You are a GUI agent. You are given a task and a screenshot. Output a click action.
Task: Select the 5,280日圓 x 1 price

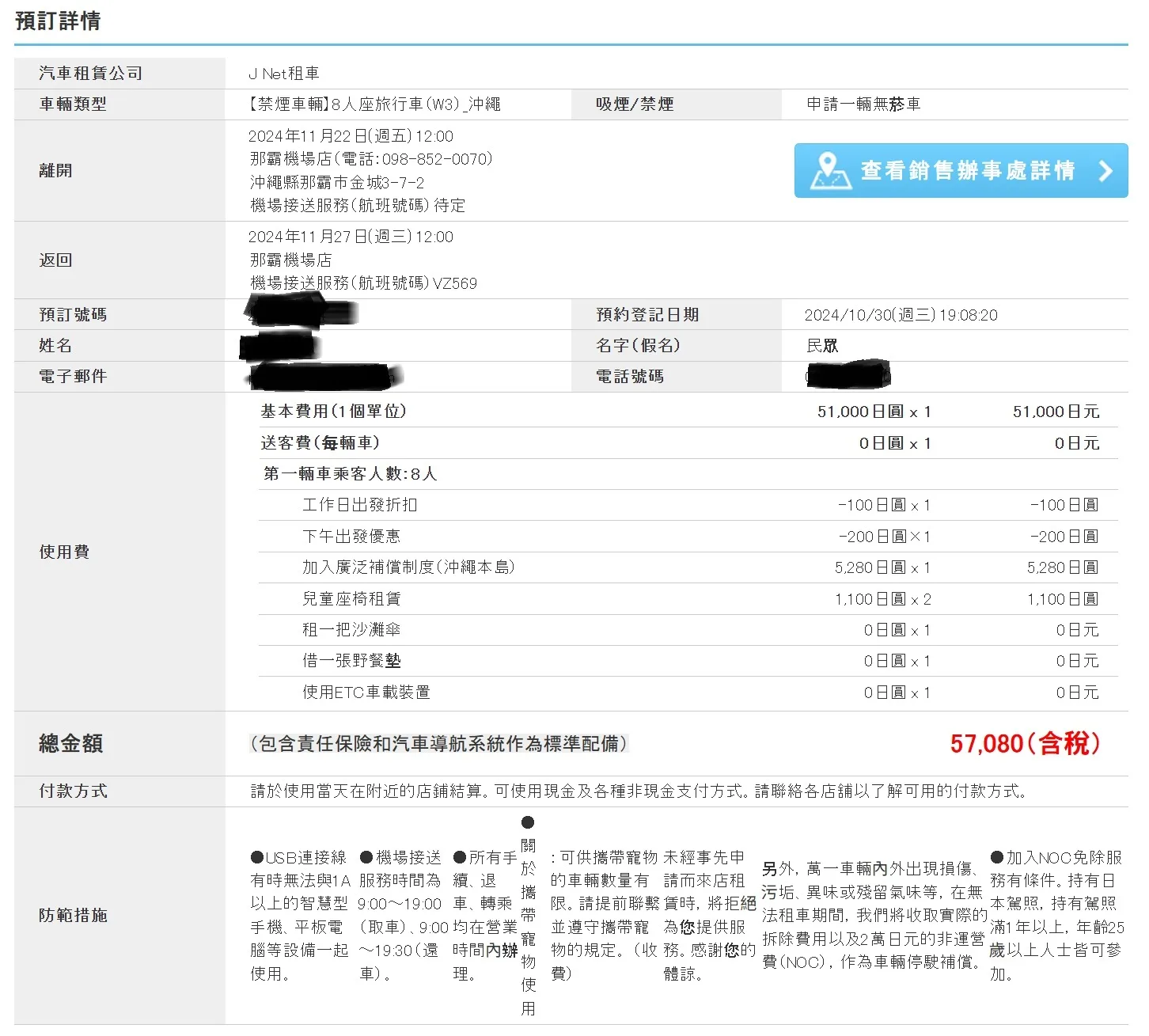pos(883,567)
